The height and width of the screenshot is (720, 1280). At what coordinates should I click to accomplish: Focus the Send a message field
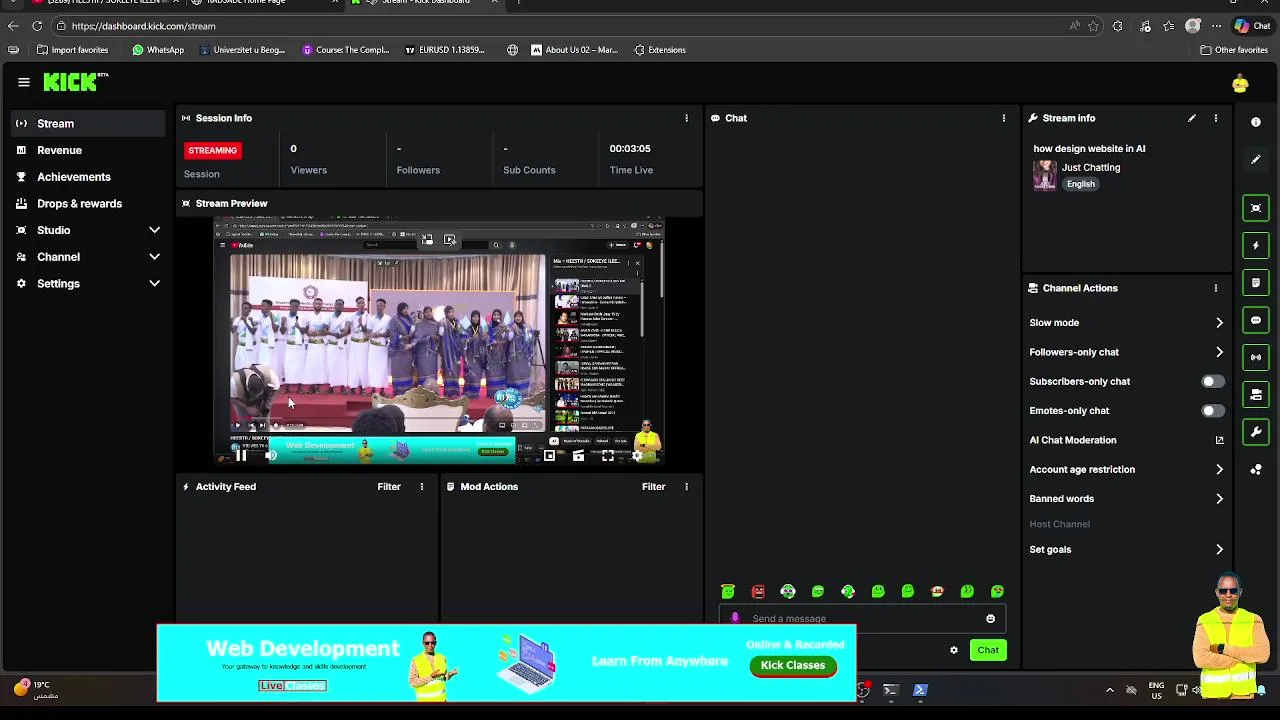862,619
